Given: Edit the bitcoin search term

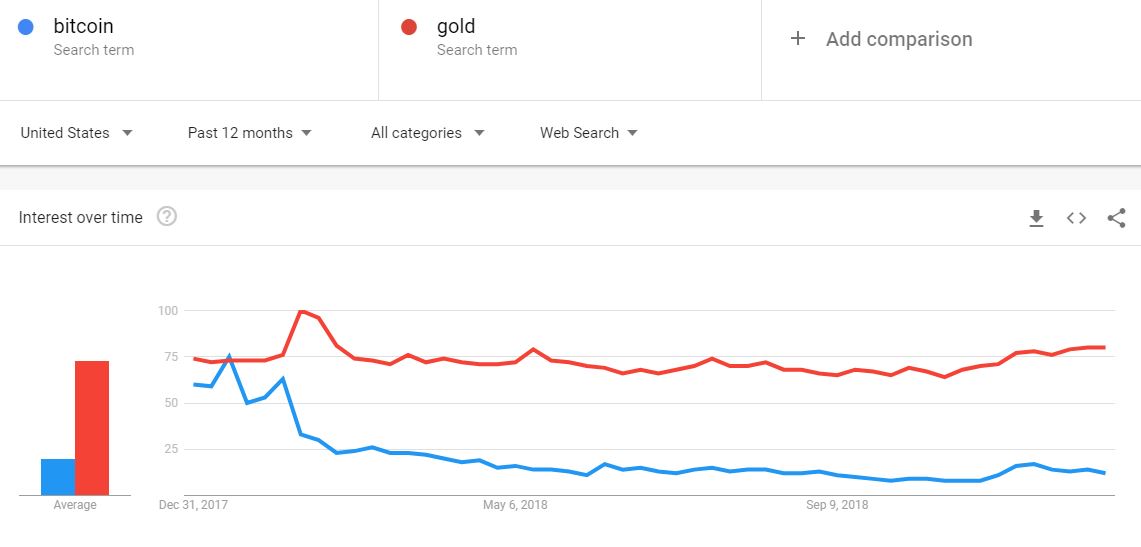Looking at the screenshot, I should point(83,27).
